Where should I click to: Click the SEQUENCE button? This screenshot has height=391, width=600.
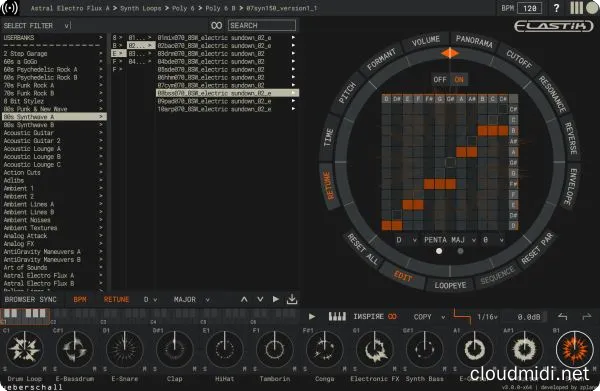click(x=497, y=275)
